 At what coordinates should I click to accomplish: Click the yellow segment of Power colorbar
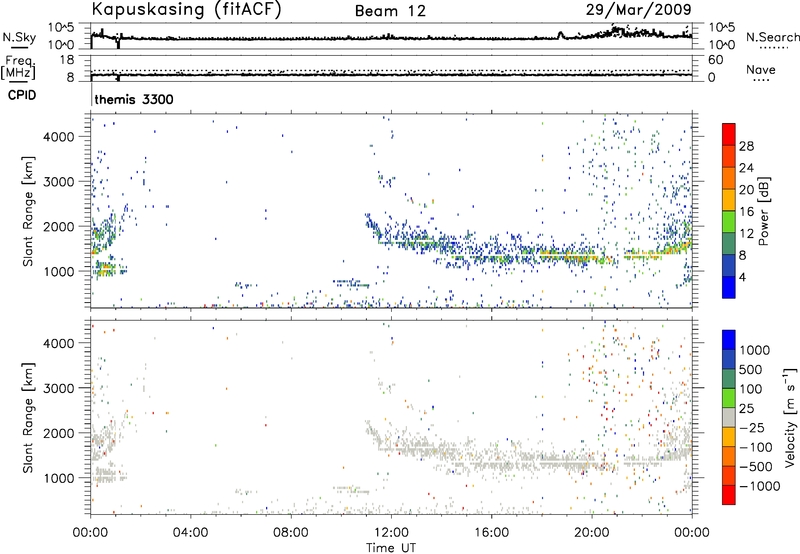(729, 199)
